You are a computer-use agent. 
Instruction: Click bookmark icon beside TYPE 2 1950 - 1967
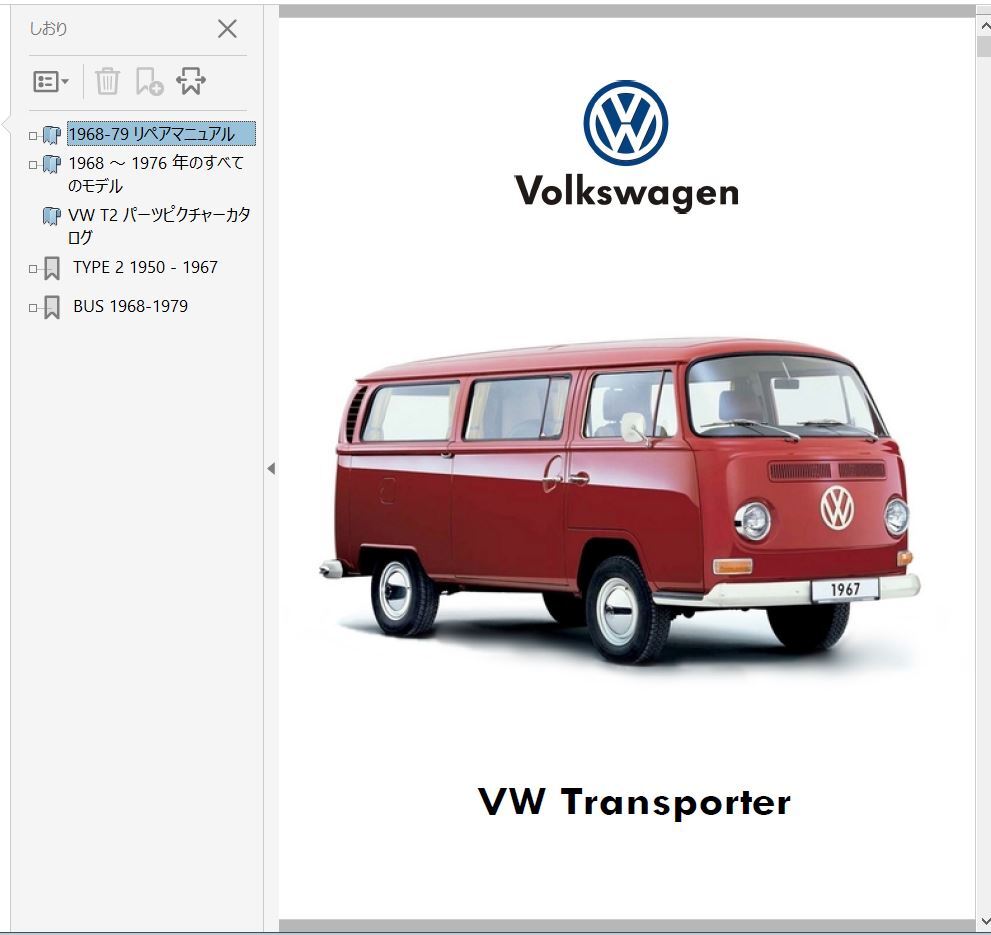point(52,269)
